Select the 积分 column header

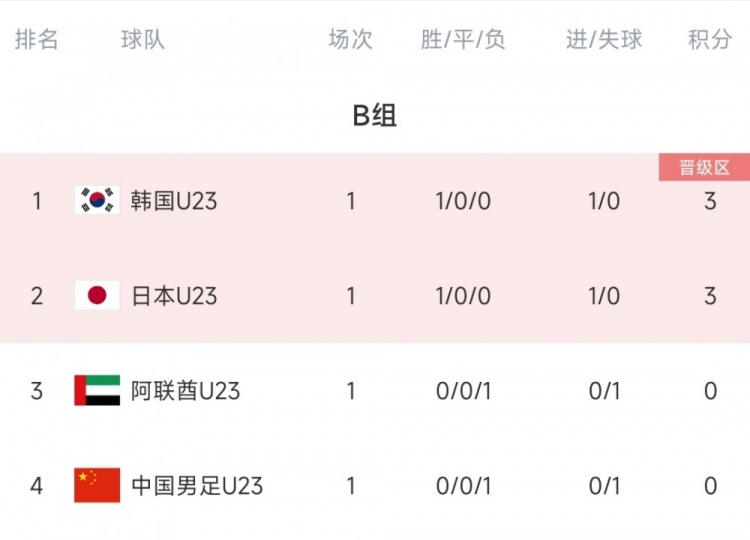coord(710,39)
